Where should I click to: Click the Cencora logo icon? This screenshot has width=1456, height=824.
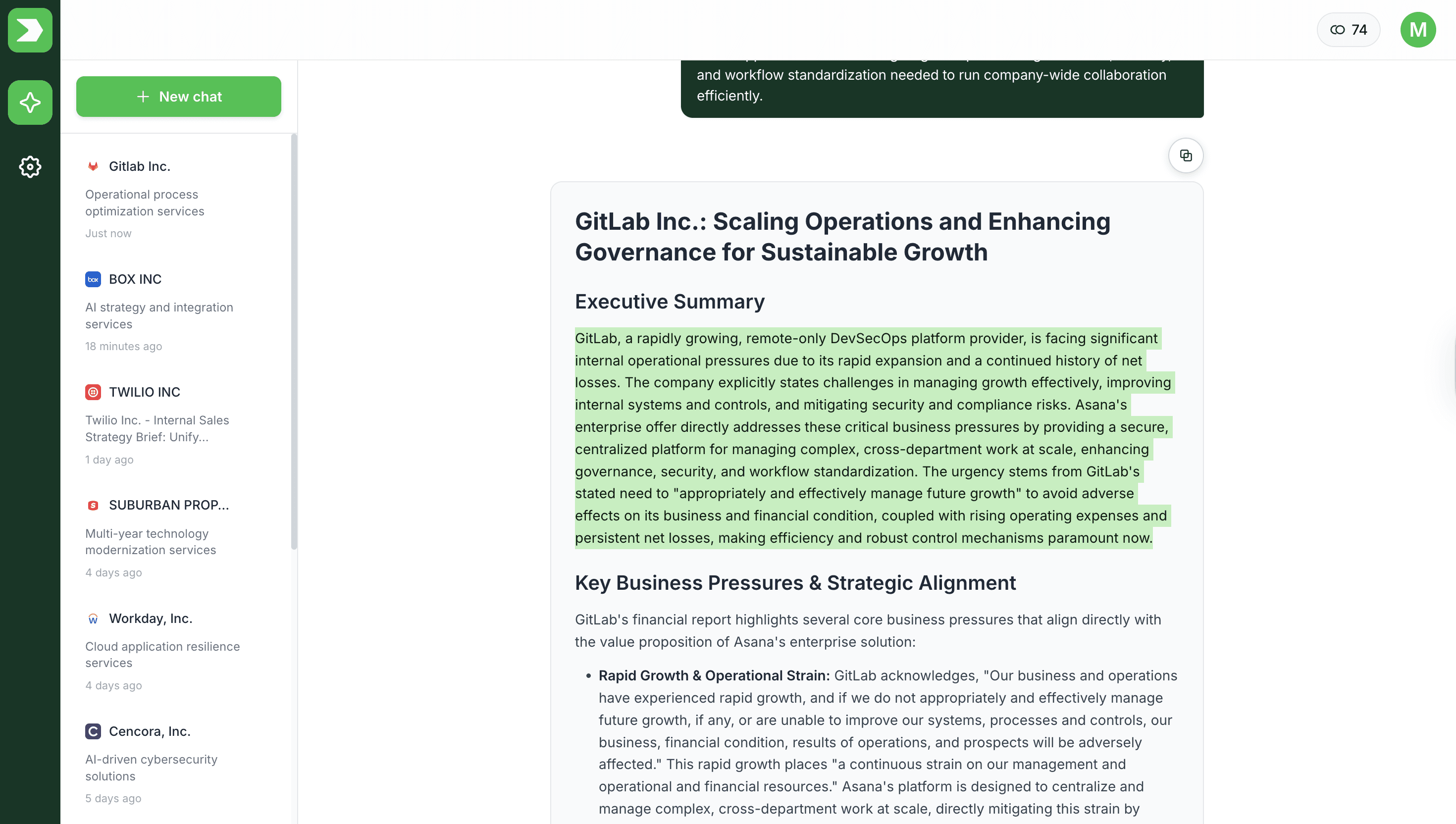[93, 731]
